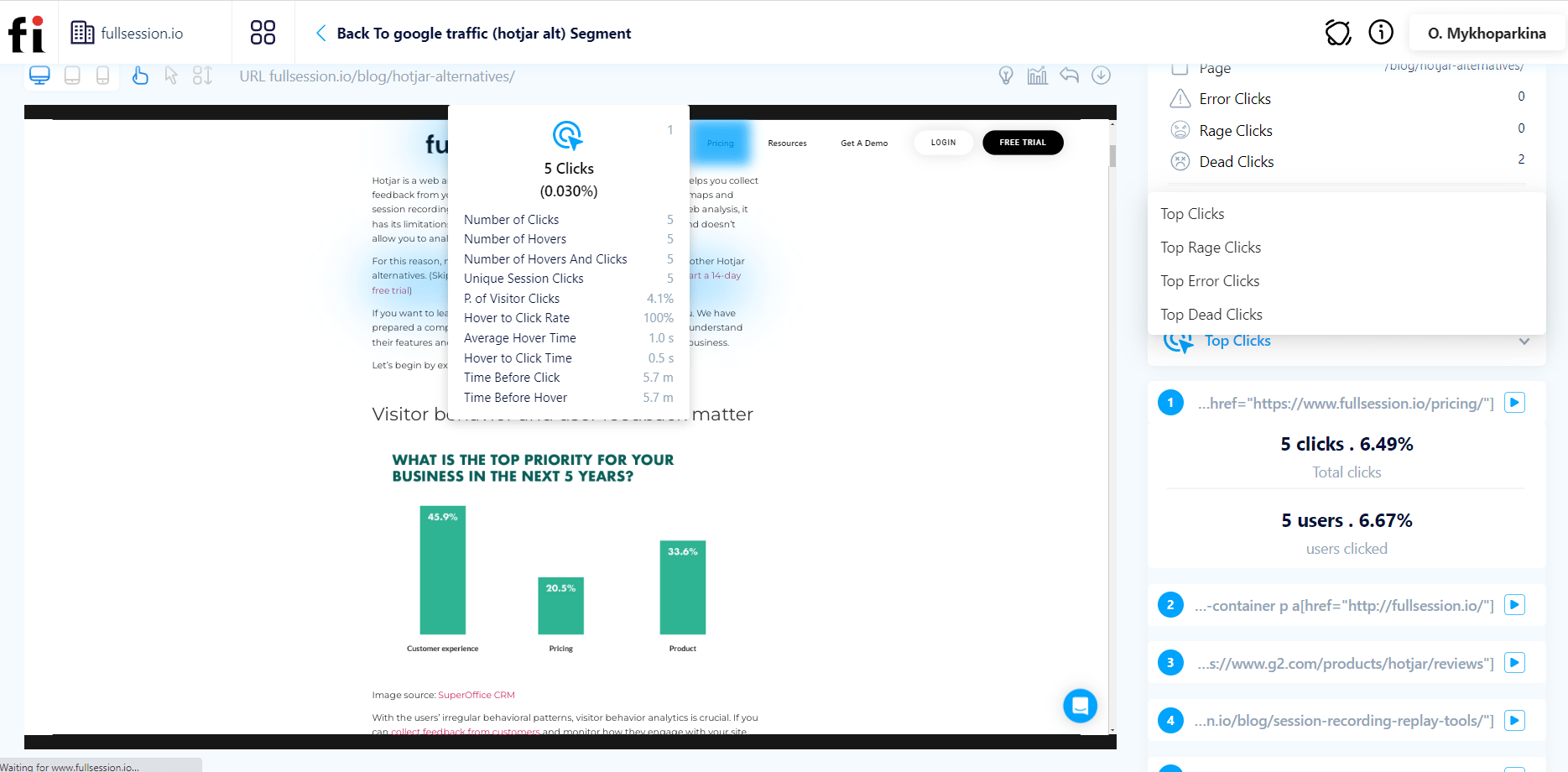Play sessions for the pricing link element
The image size is (1568, 772).
[1514, 403]
